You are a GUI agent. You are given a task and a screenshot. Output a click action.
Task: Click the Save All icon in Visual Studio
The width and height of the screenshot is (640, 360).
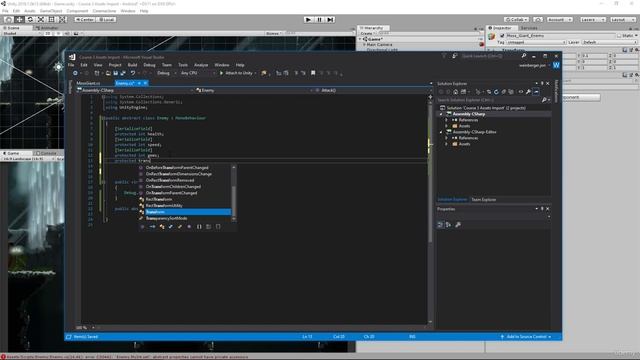(123, 73)
